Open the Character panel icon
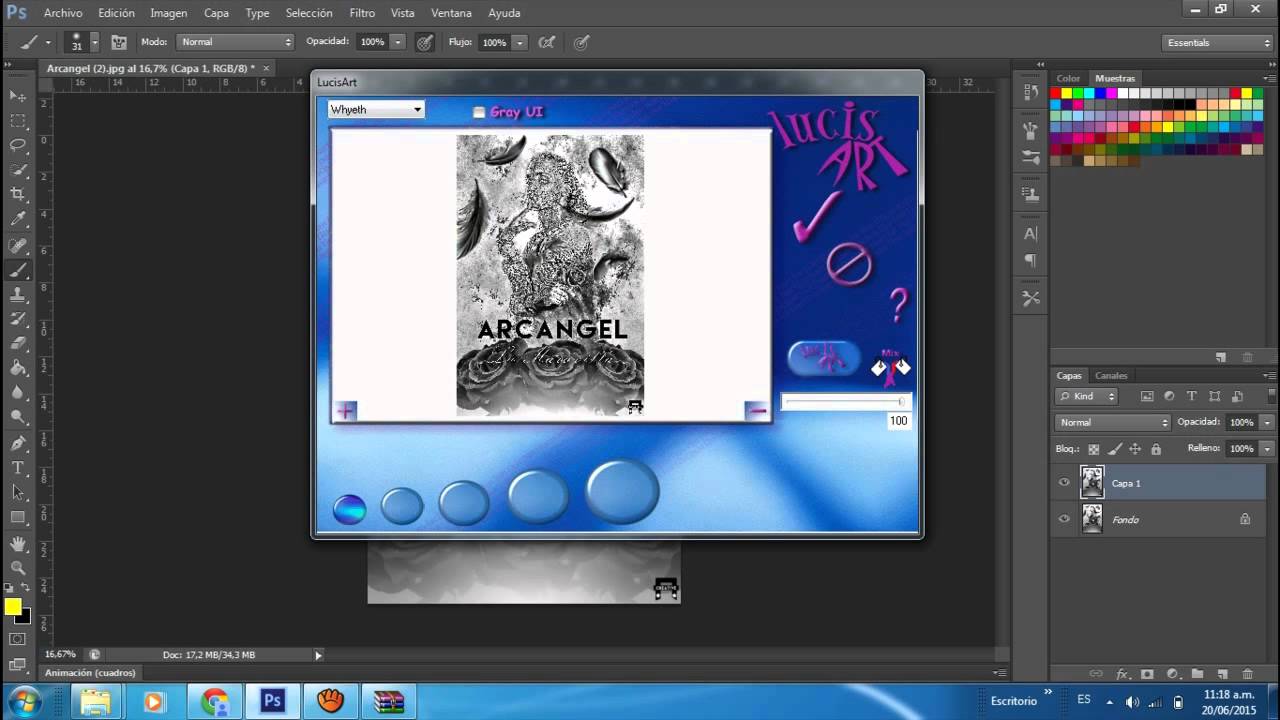1280x720 pixels. pyautogui.click(x=1031, y=233)
